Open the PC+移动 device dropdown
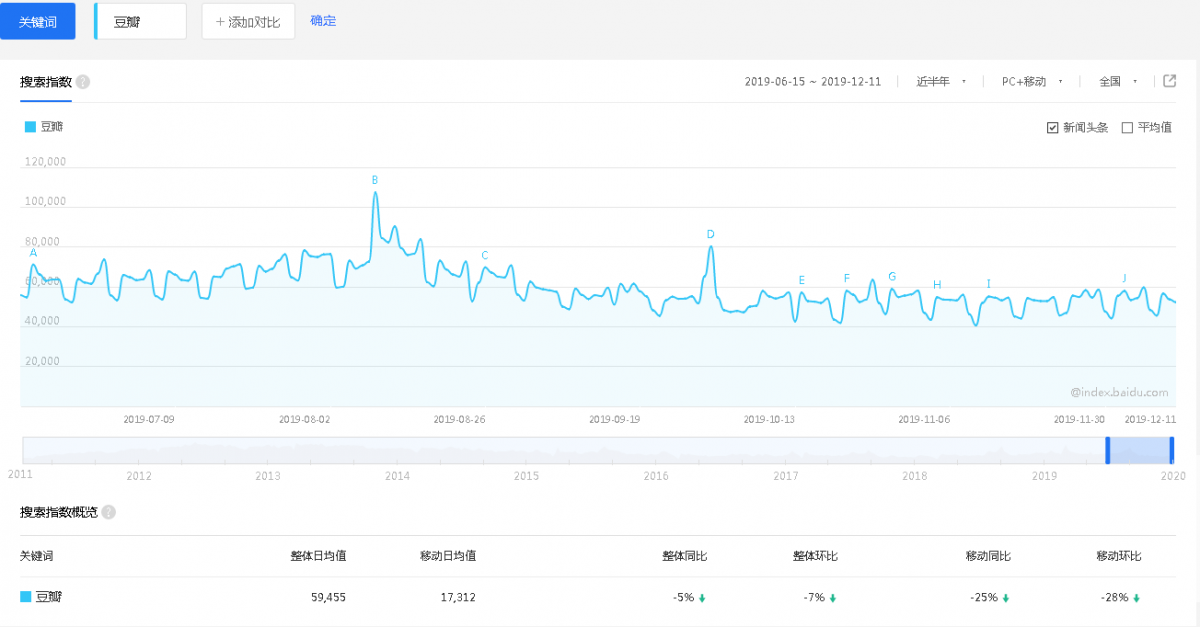 click(1032, 82)
